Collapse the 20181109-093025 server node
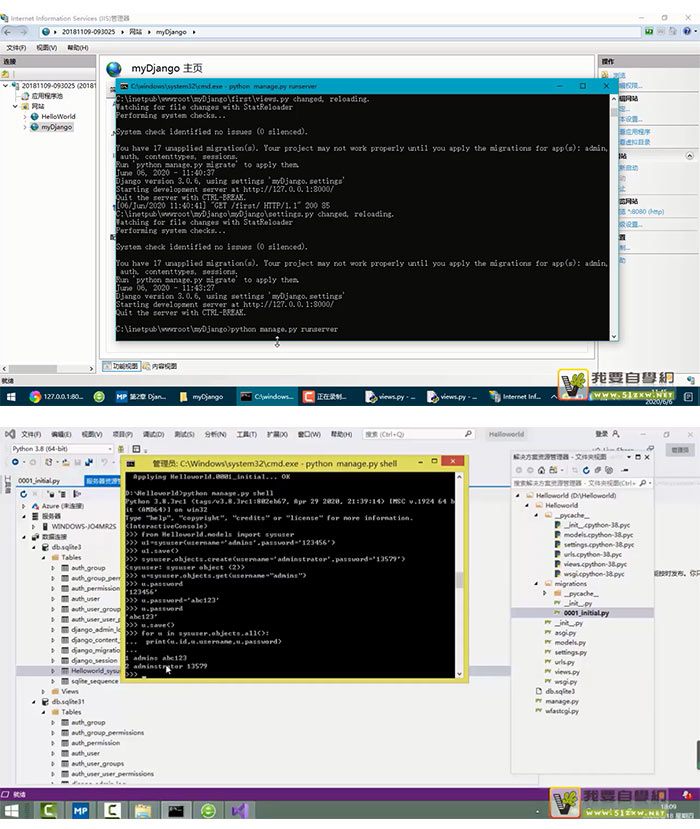The width and height of the screenshot is (700, 829). pyautogui.click(x=6, y=86)
